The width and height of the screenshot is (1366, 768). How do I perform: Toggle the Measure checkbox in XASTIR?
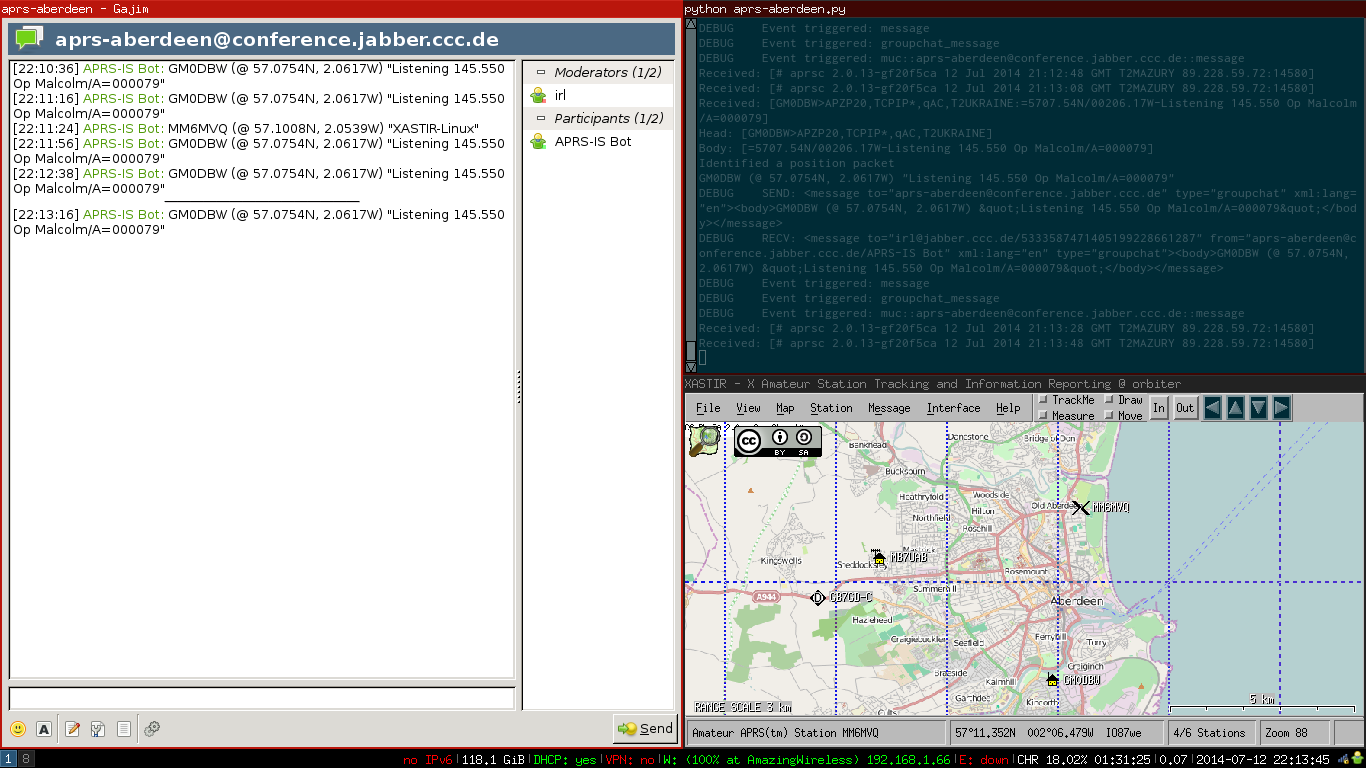click(x=1044, y=415)
